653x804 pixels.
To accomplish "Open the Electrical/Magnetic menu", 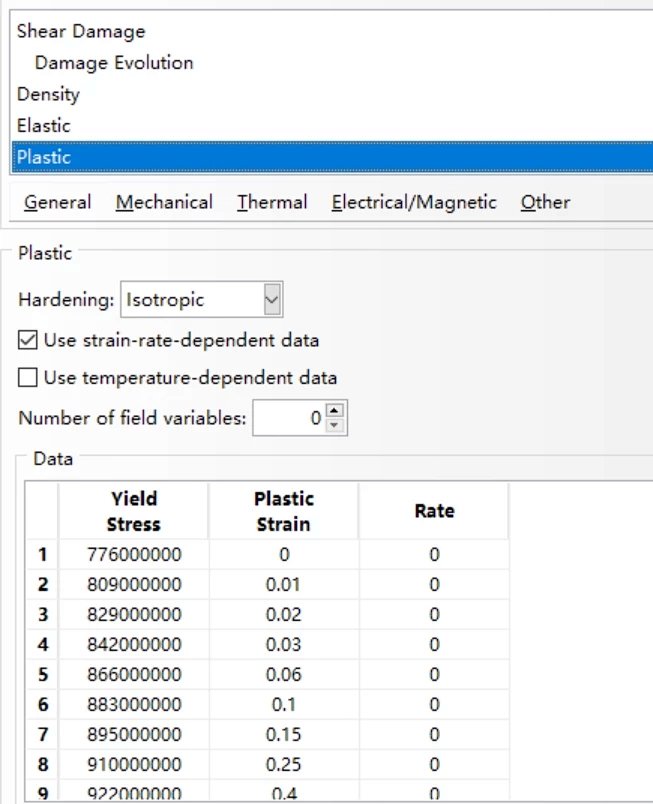I will point(414,202).
